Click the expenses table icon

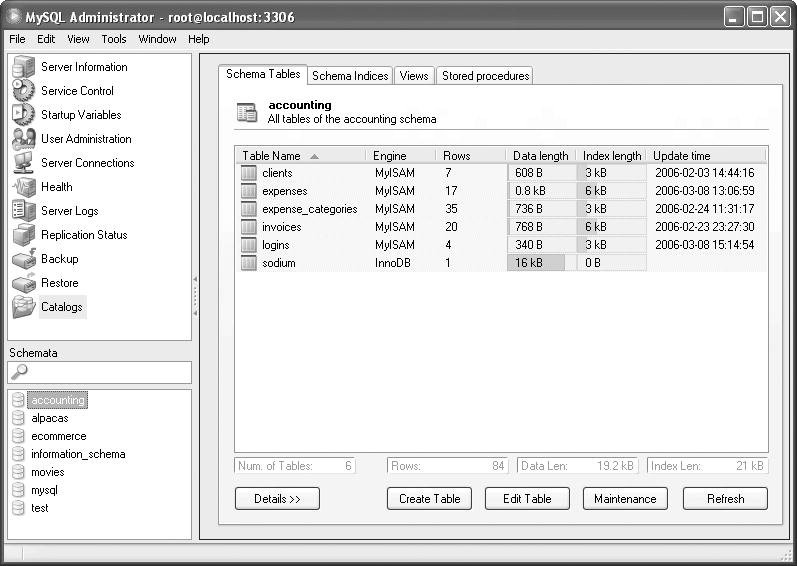coord(249,191)
